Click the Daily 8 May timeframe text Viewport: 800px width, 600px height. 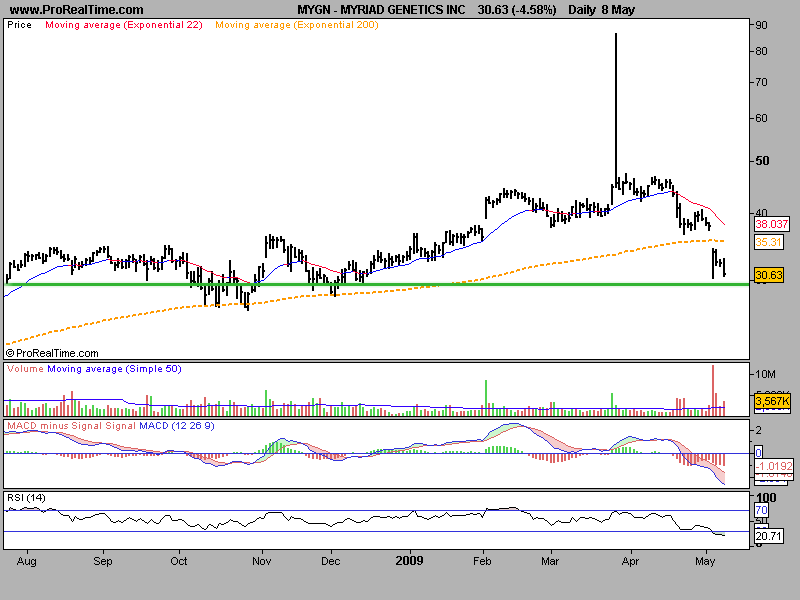coord(602,10)
